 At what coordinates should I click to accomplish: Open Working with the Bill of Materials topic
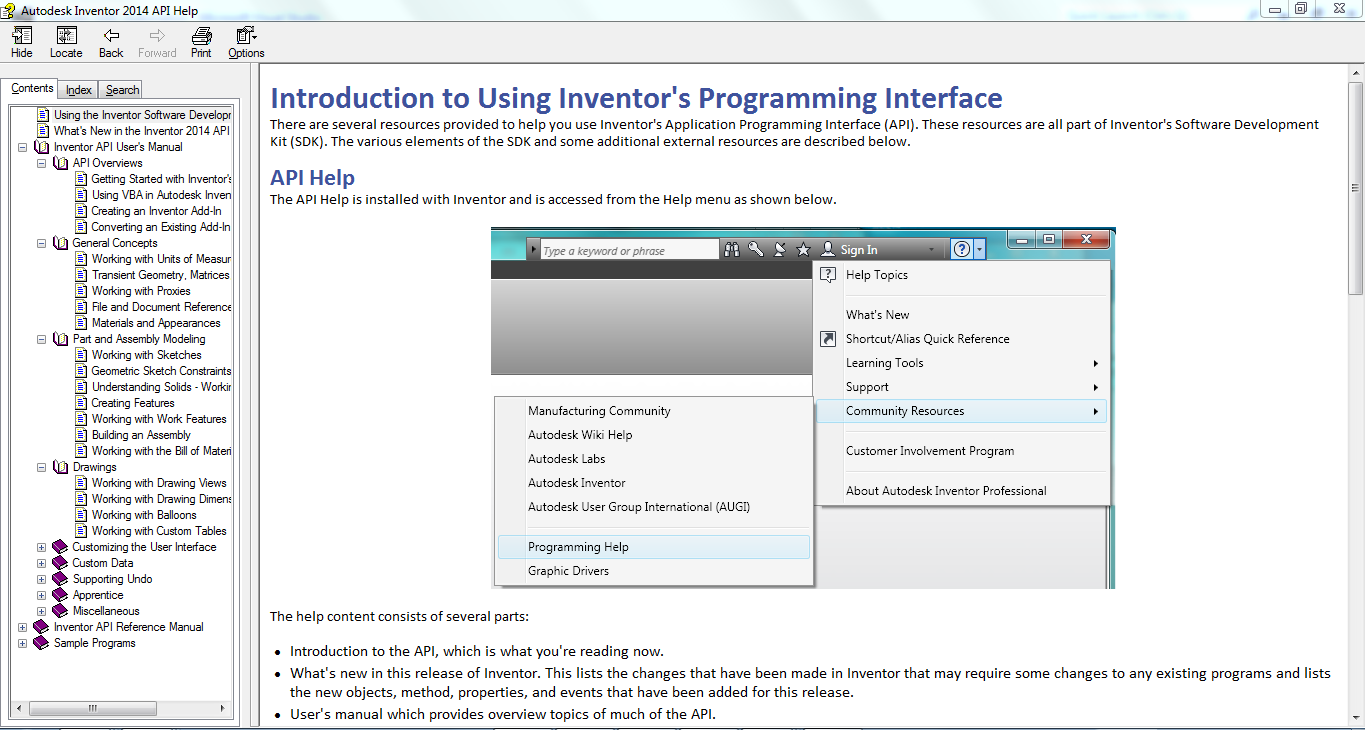pos(161,451)
